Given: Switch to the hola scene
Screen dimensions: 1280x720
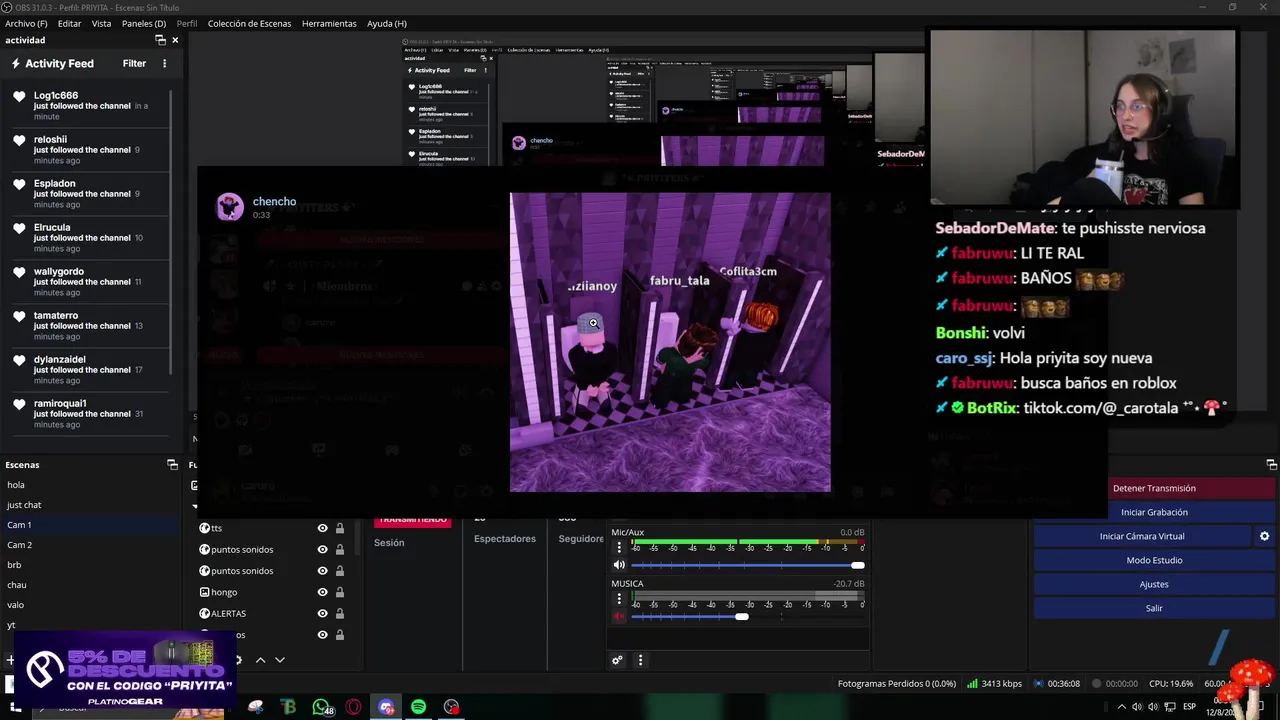Looking at the screenshot, I should click(90, 485).
